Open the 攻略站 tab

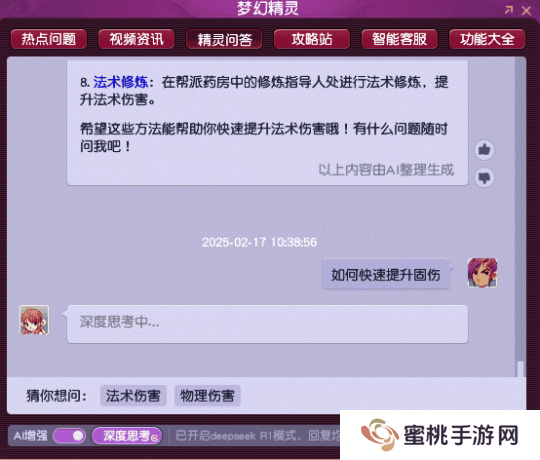[312, 39]
